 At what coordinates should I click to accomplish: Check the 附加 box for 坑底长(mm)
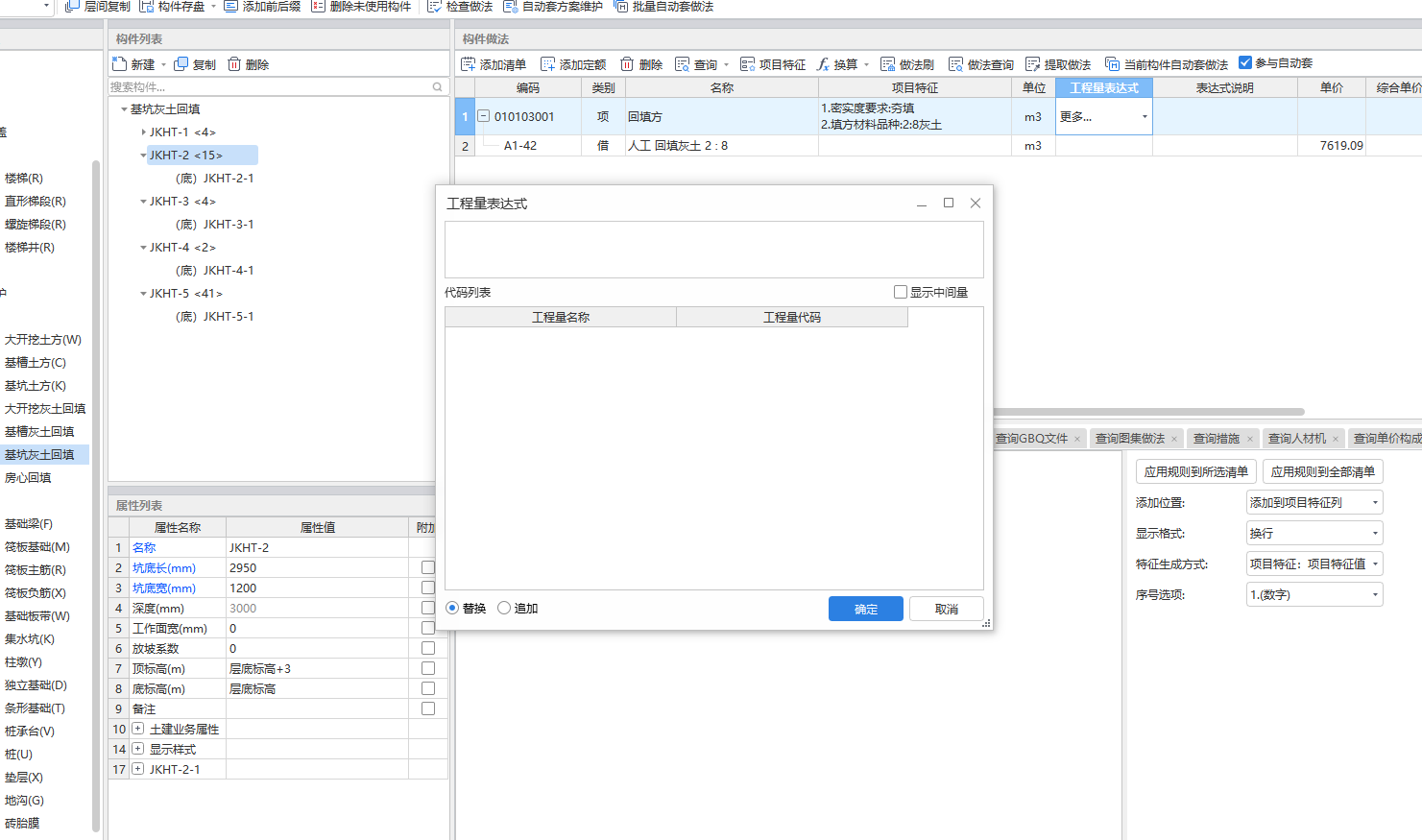(x=428, y=567)
